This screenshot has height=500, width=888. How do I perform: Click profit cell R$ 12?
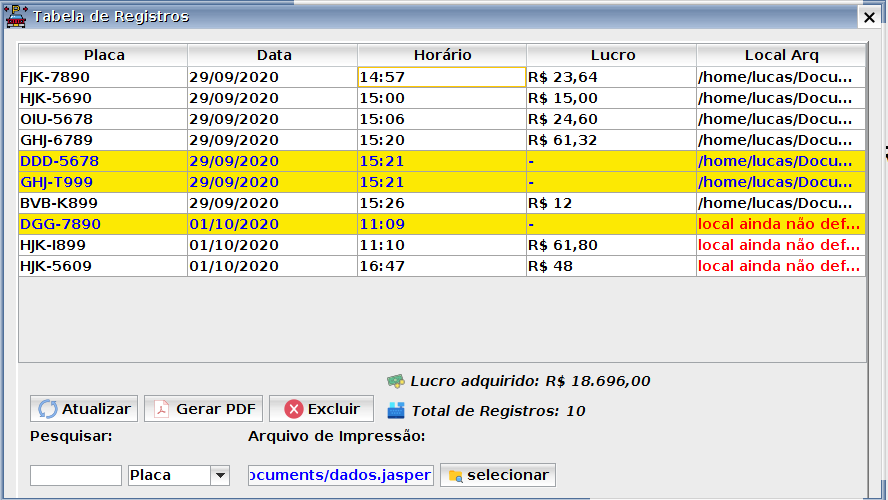tap(611, 203)
